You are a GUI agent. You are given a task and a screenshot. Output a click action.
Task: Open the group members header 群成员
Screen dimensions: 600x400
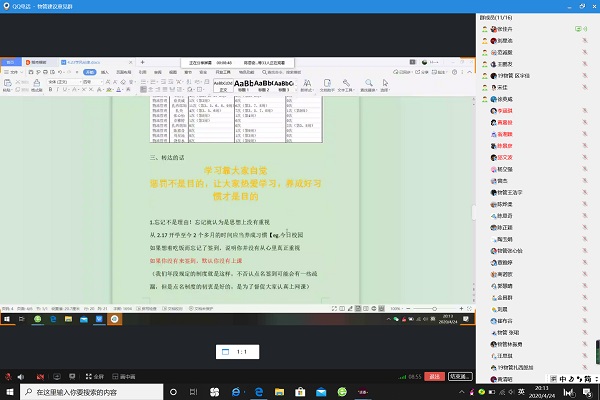pos(500,17)
